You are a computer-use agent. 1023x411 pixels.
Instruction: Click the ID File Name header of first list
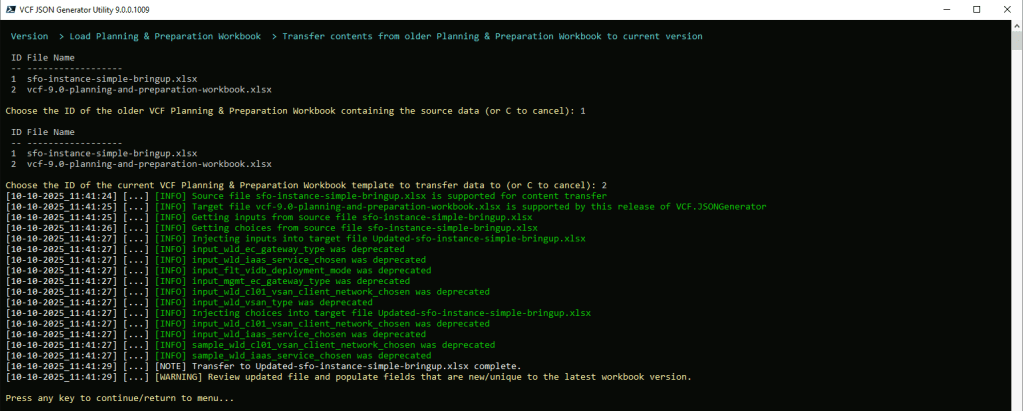43,58
